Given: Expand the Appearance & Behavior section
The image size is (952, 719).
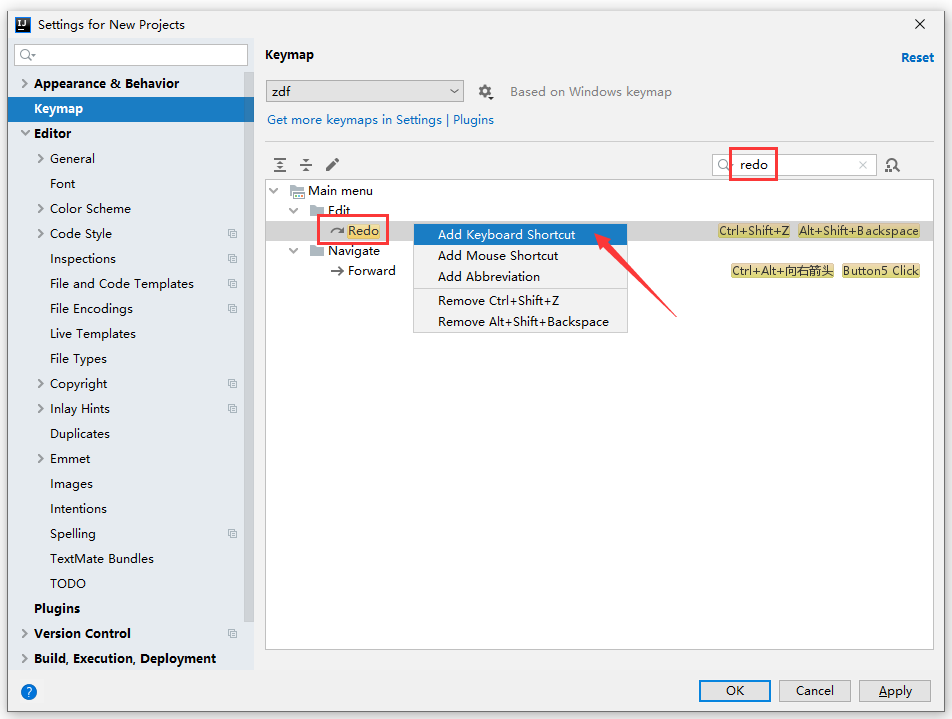Looking at the screenshot, I should tap(24, 84).
